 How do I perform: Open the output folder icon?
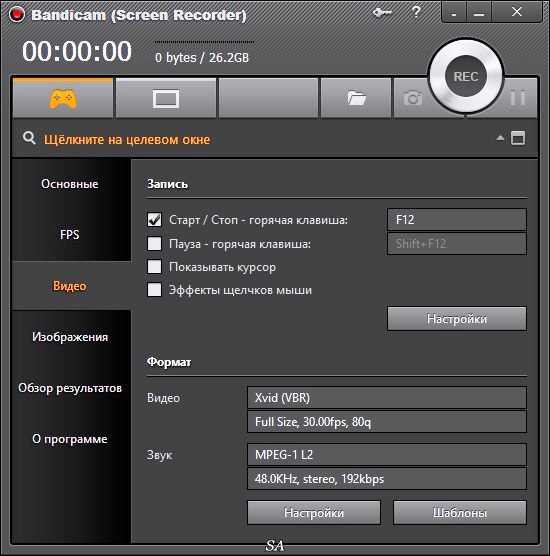[x=356, y=98]
